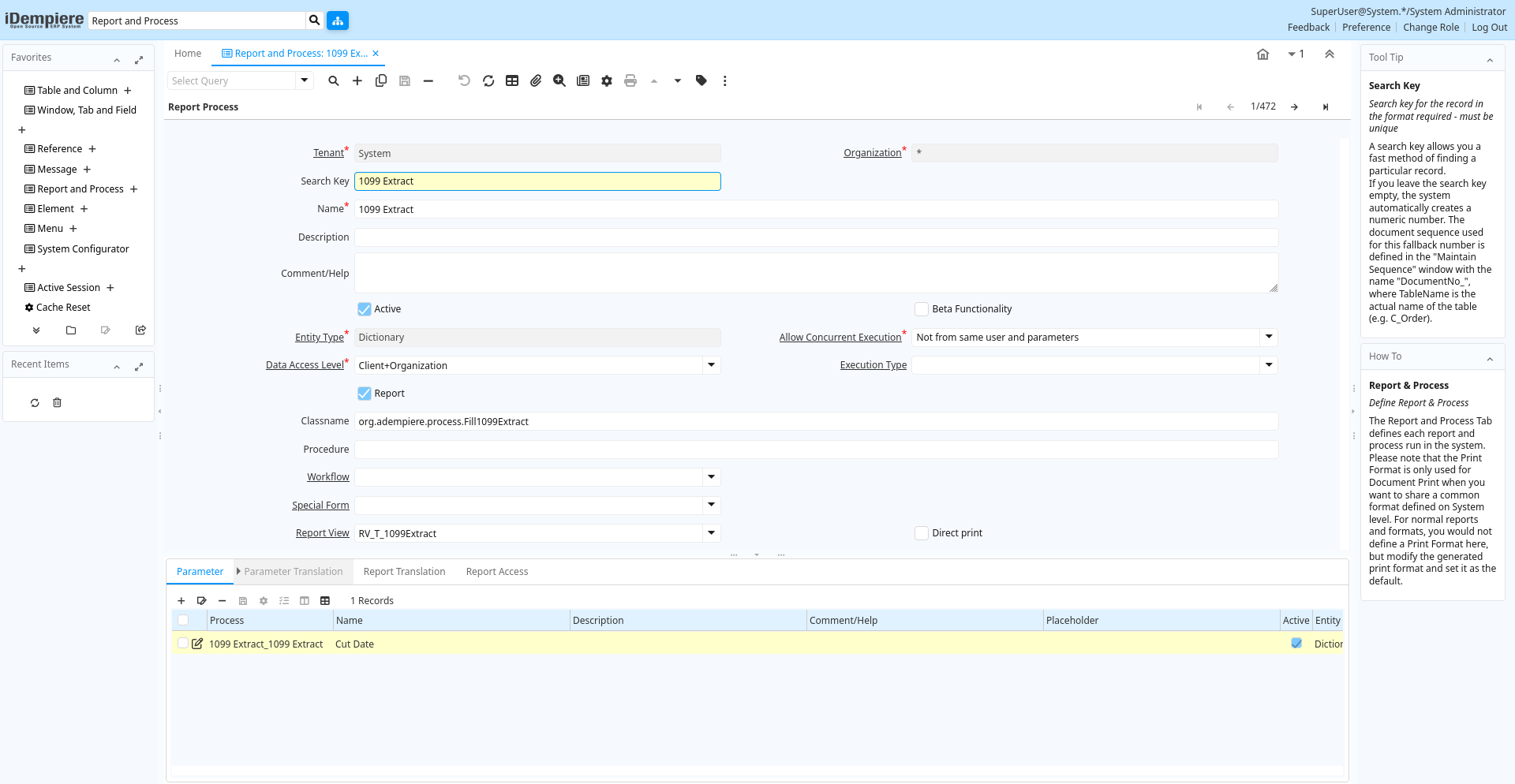This screenshot has height=784, width=1515.
Task: Click the Copy Record icon in toolbar
Action: (381, 80)
